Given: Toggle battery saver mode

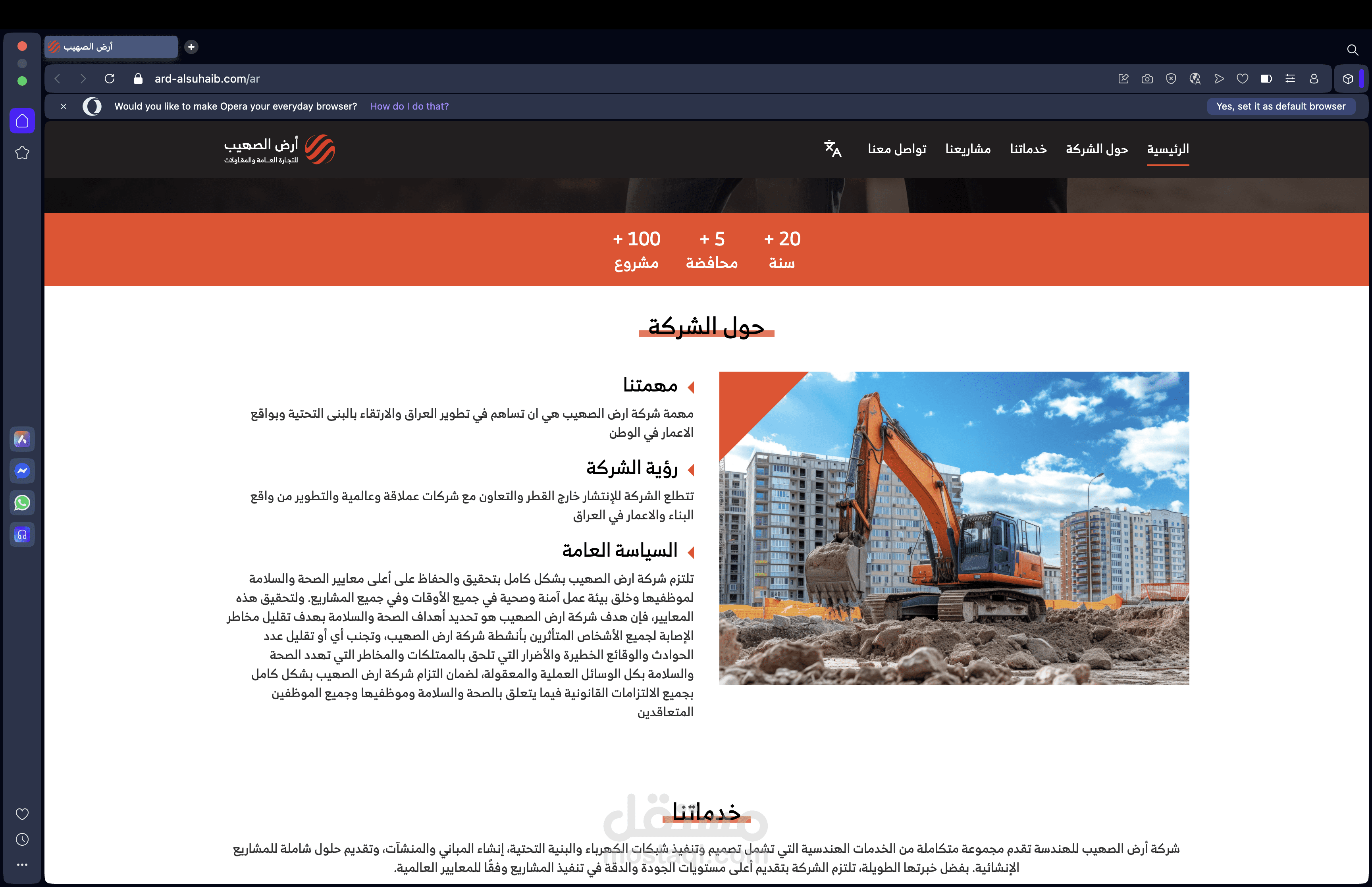Looking at the screenshot, I should coord(1266,78).
